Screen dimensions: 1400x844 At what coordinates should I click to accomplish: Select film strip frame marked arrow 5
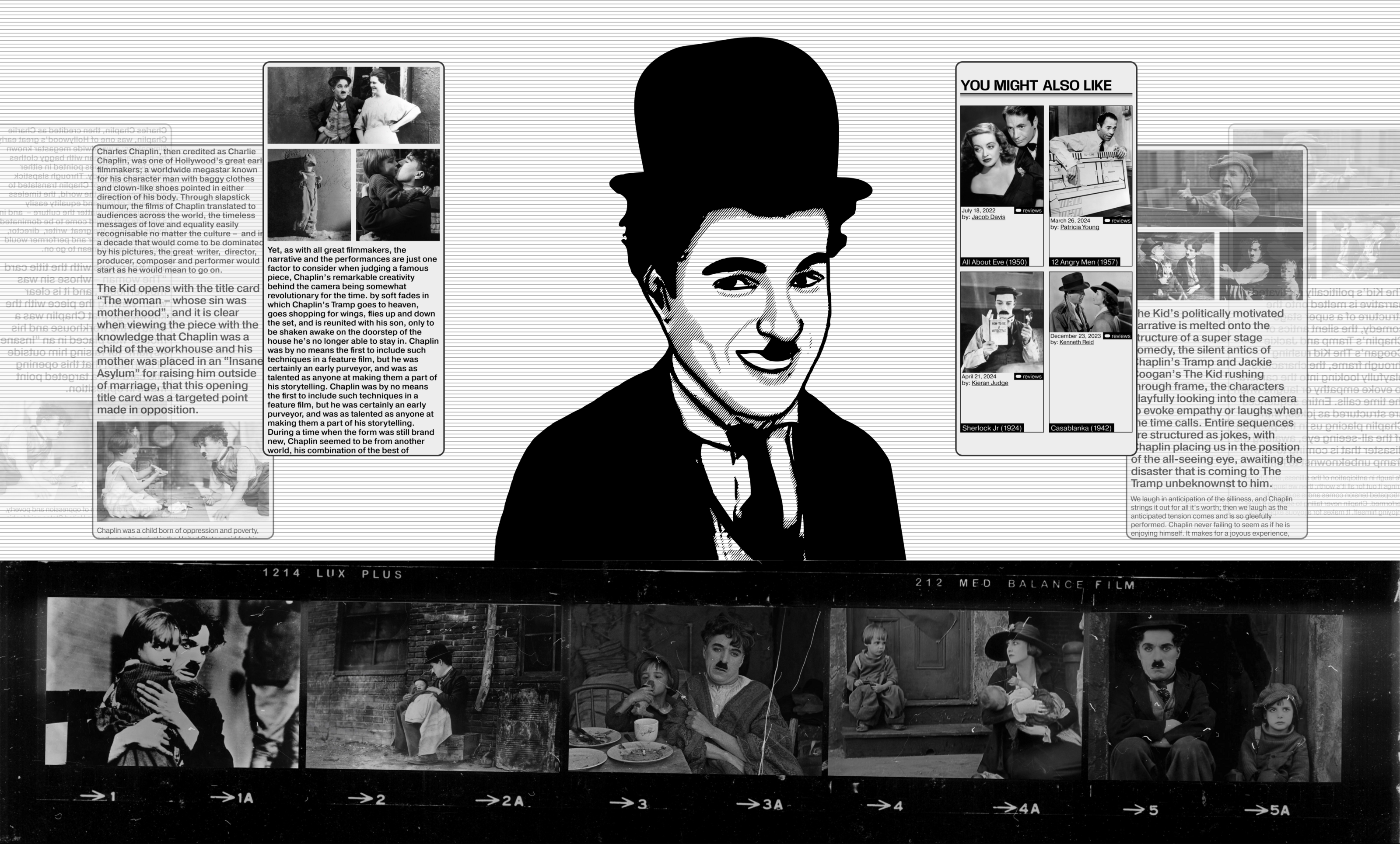click(1215, 697)
